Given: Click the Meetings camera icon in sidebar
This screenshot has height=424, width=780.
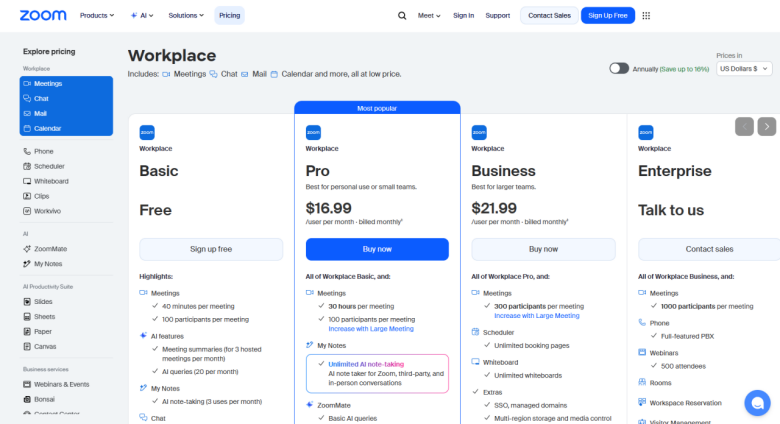Looking at the screenshot, I should point(27,84).
